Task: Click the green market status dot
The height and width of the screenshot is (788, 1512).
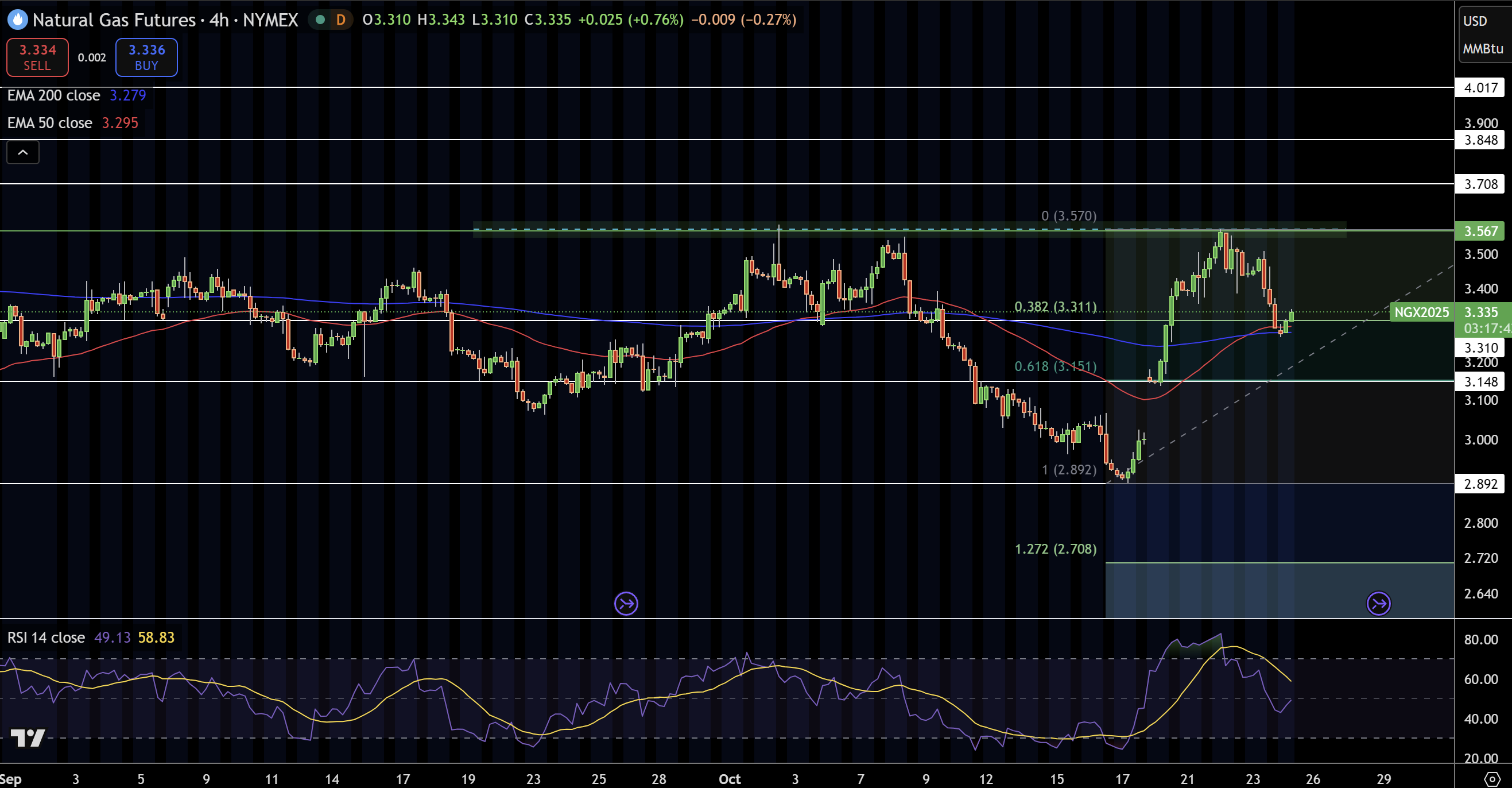Action: [320, 20]
